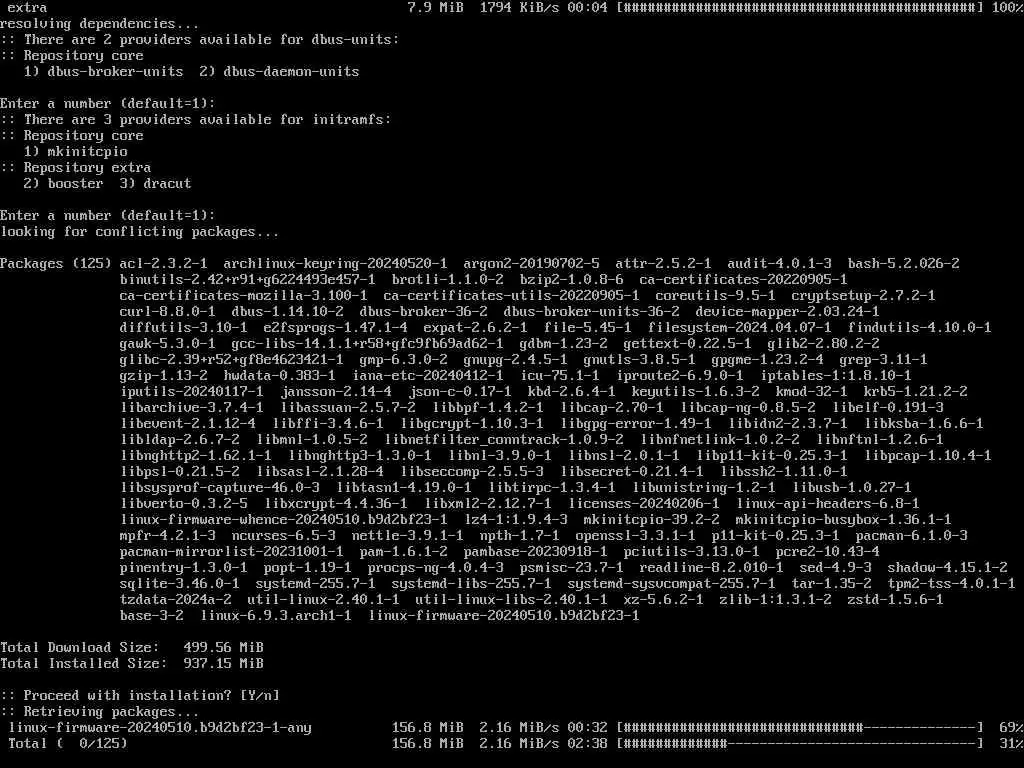Click the booster provider option
Screen dimensions: 1024x768
(63, 184)
